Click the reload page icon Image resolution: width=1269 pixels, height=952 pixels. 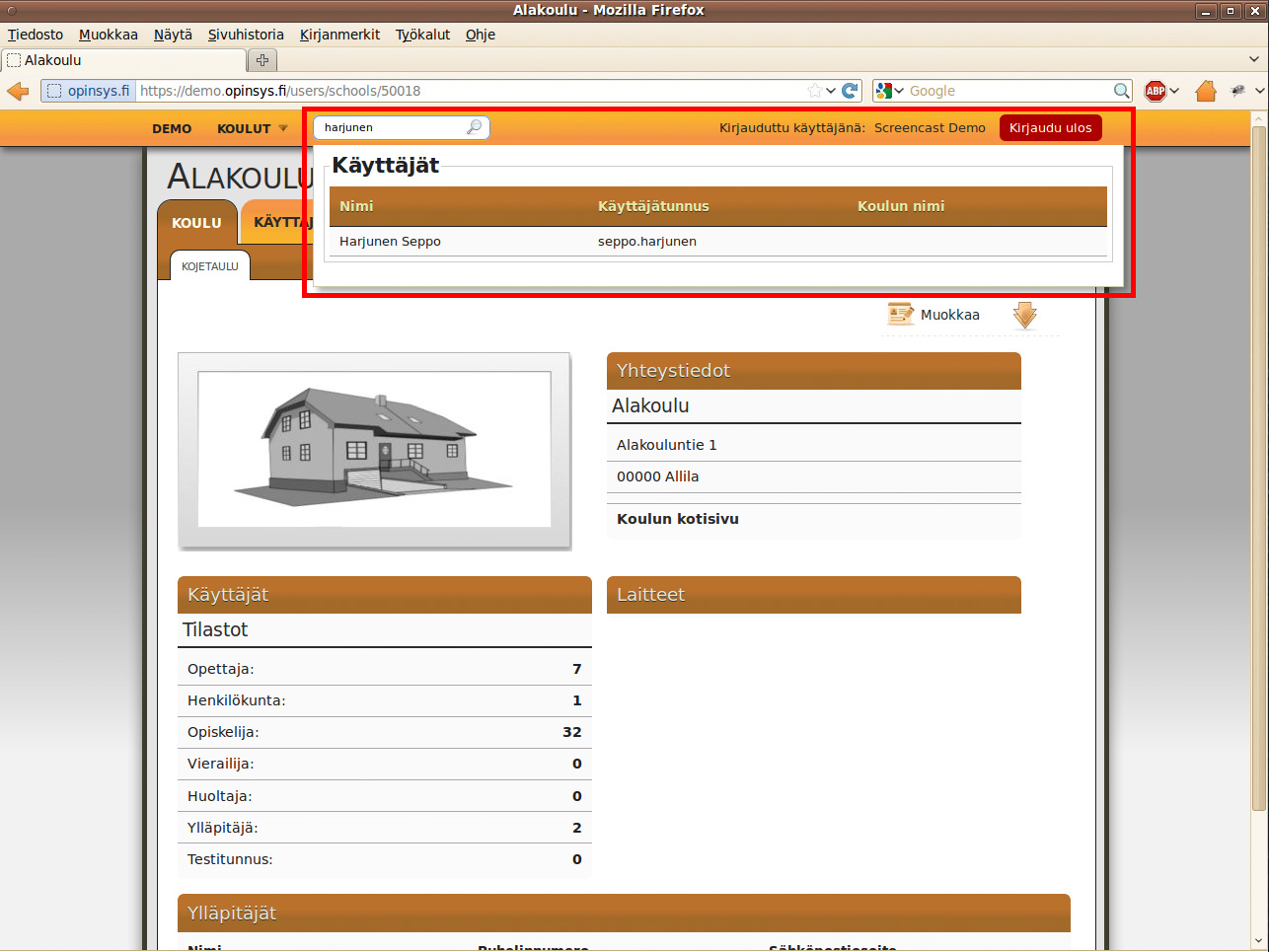click(x=850, y=91)
